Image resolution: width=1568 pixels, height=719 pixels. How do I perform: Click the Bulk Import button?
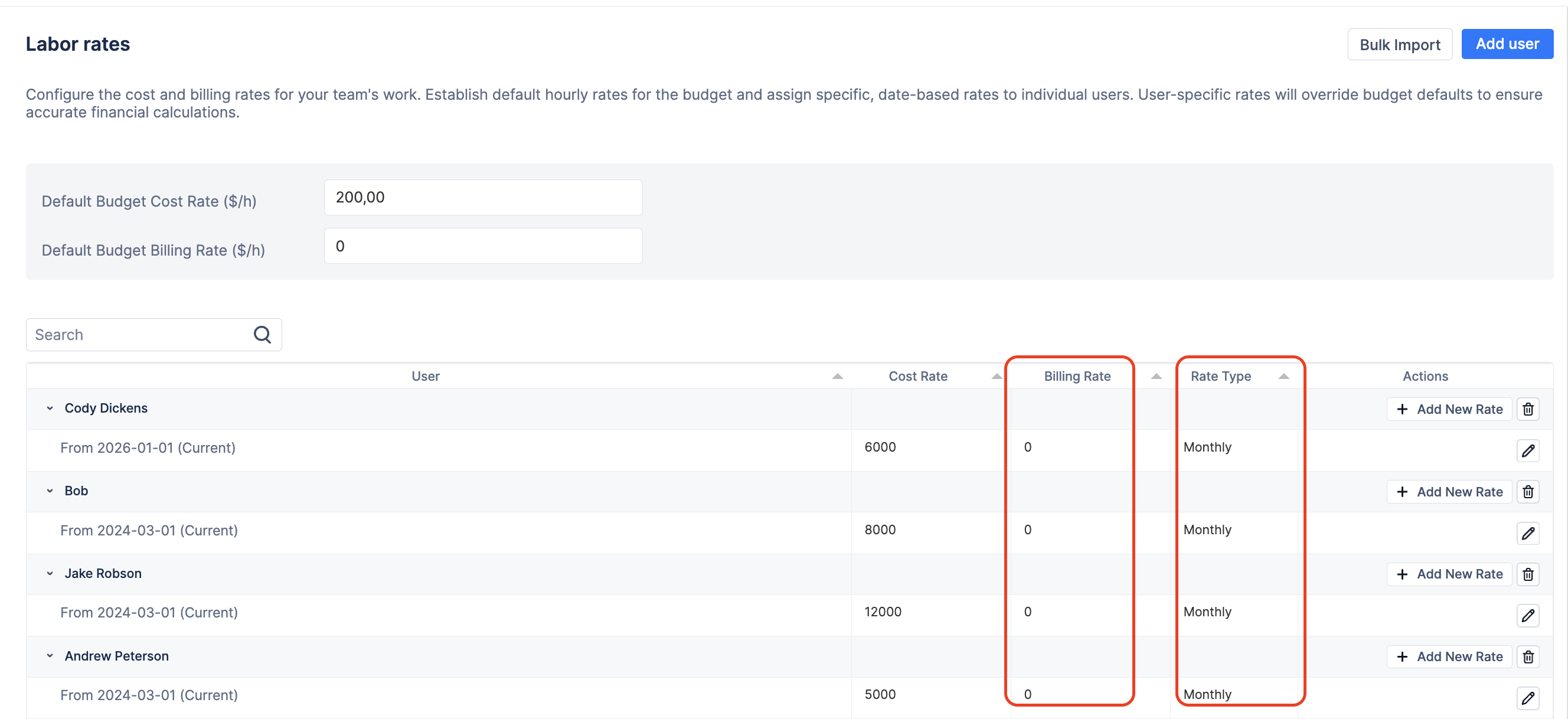pos(1400,44)
